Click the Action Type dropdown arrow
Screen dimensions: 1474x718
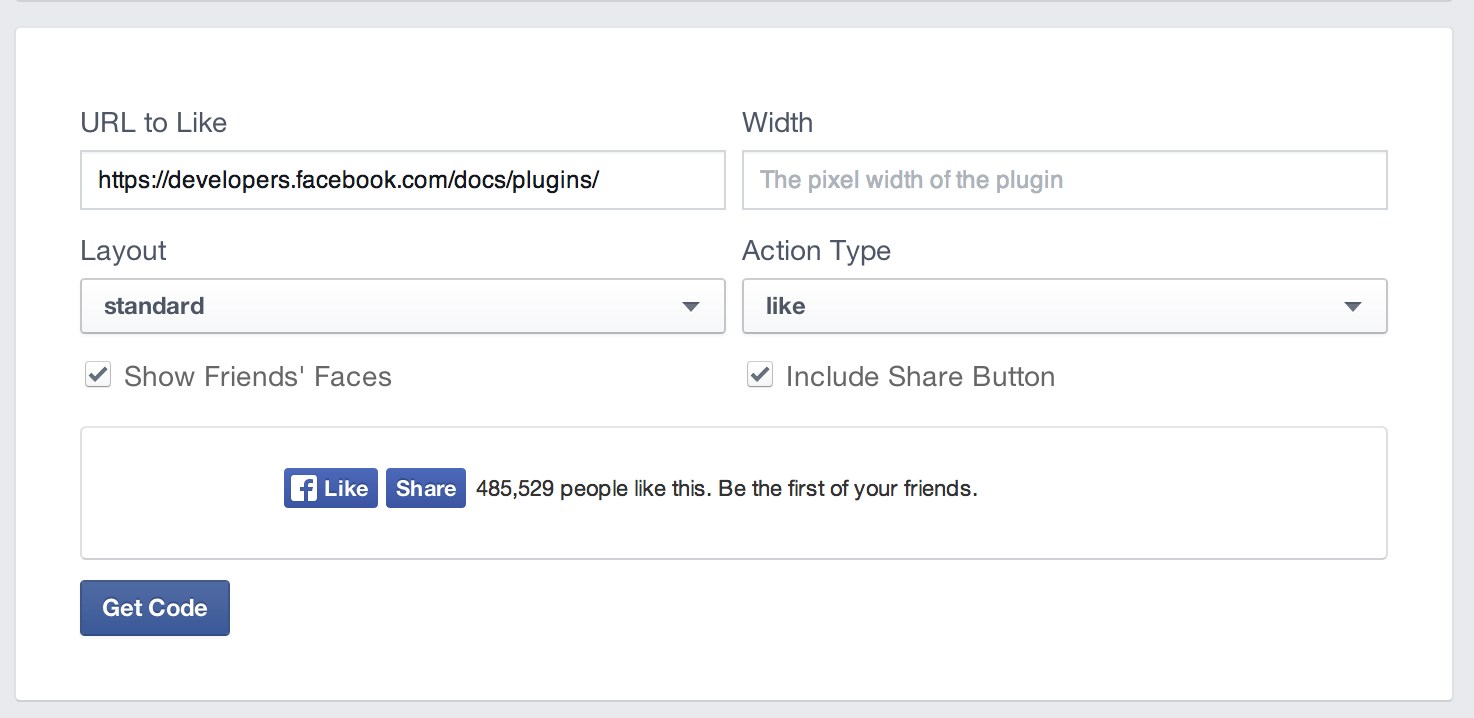(x=1353, y=307)
